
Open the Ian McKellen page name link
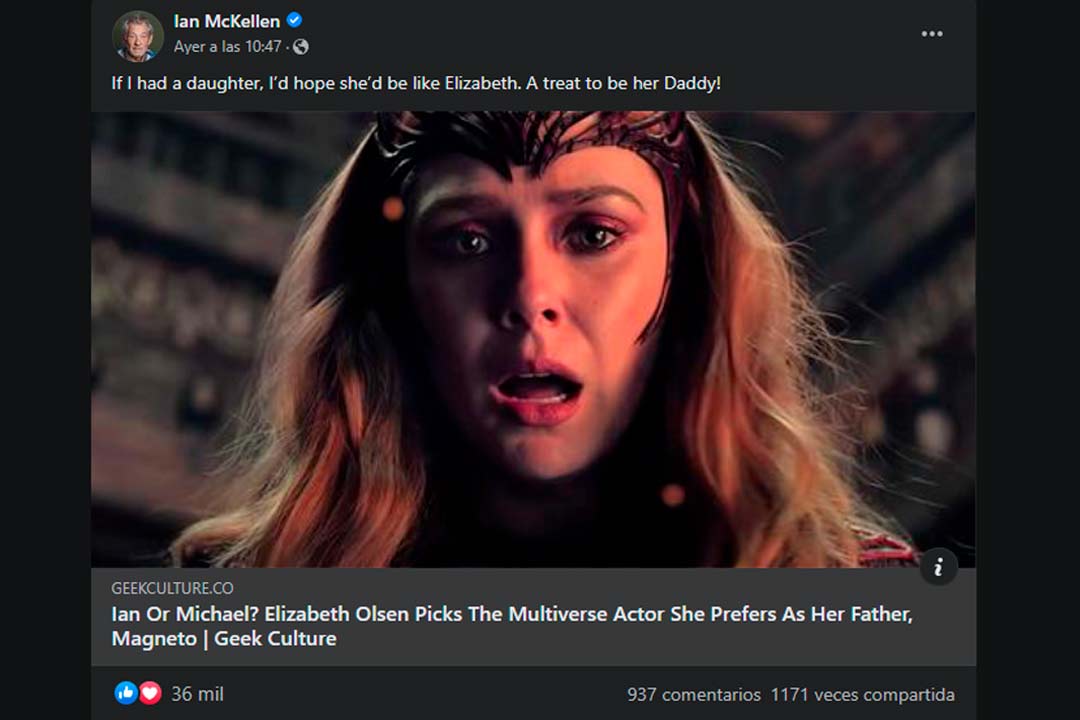click(x=227, y=21)
